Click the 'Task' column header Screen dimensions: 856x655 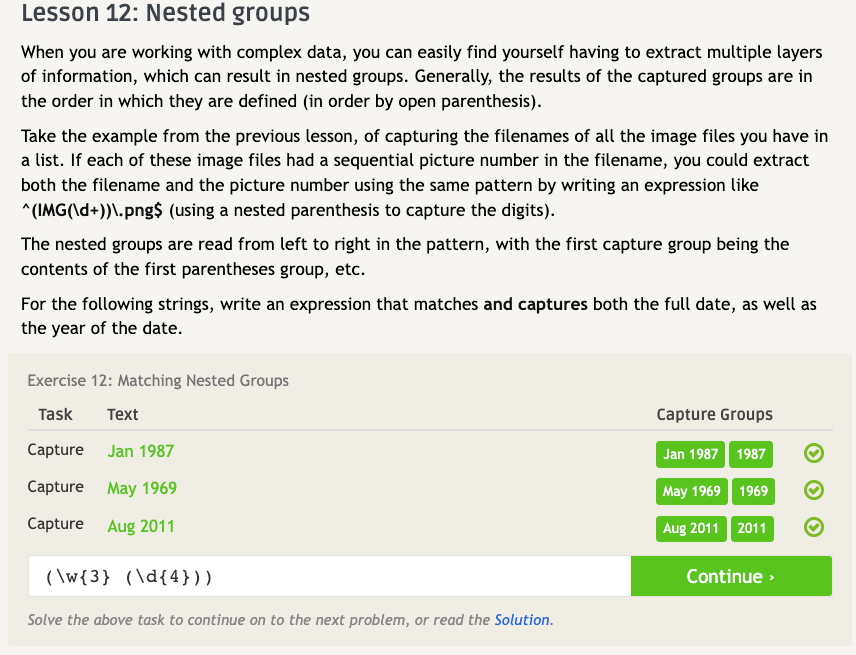point(56,414)
